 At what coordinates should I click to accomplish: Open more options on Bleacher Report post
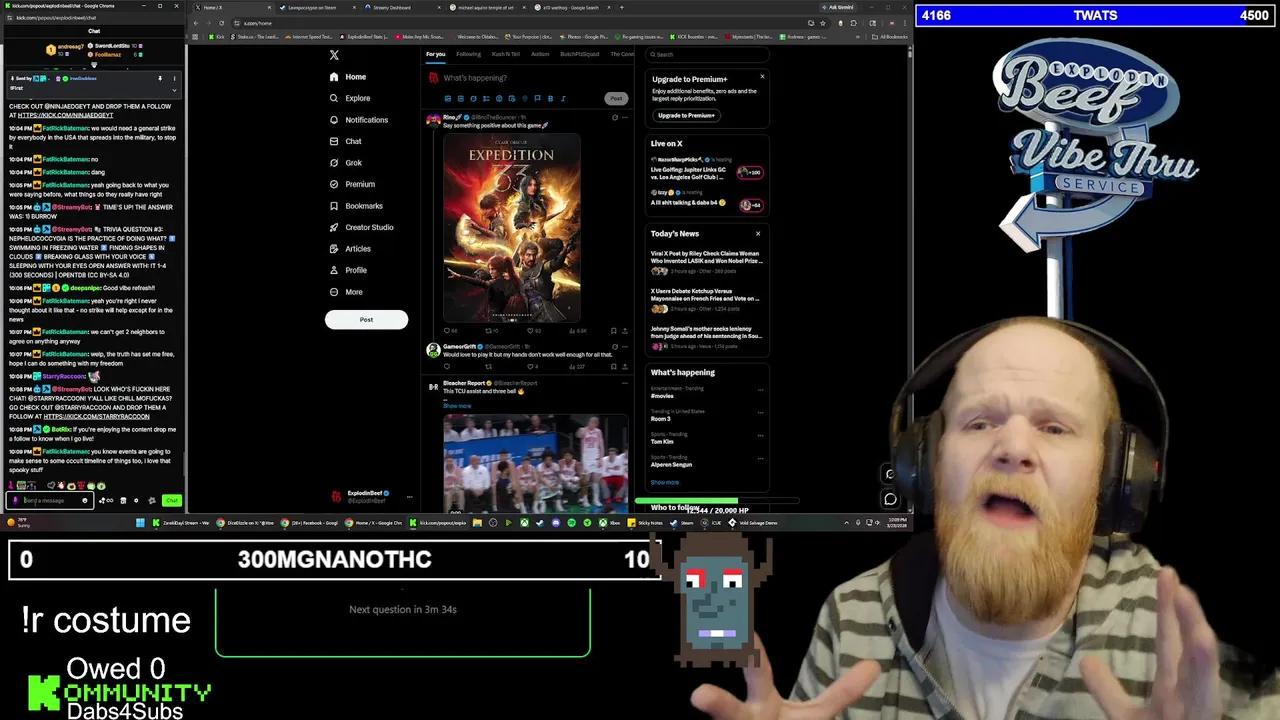(625, 383)
